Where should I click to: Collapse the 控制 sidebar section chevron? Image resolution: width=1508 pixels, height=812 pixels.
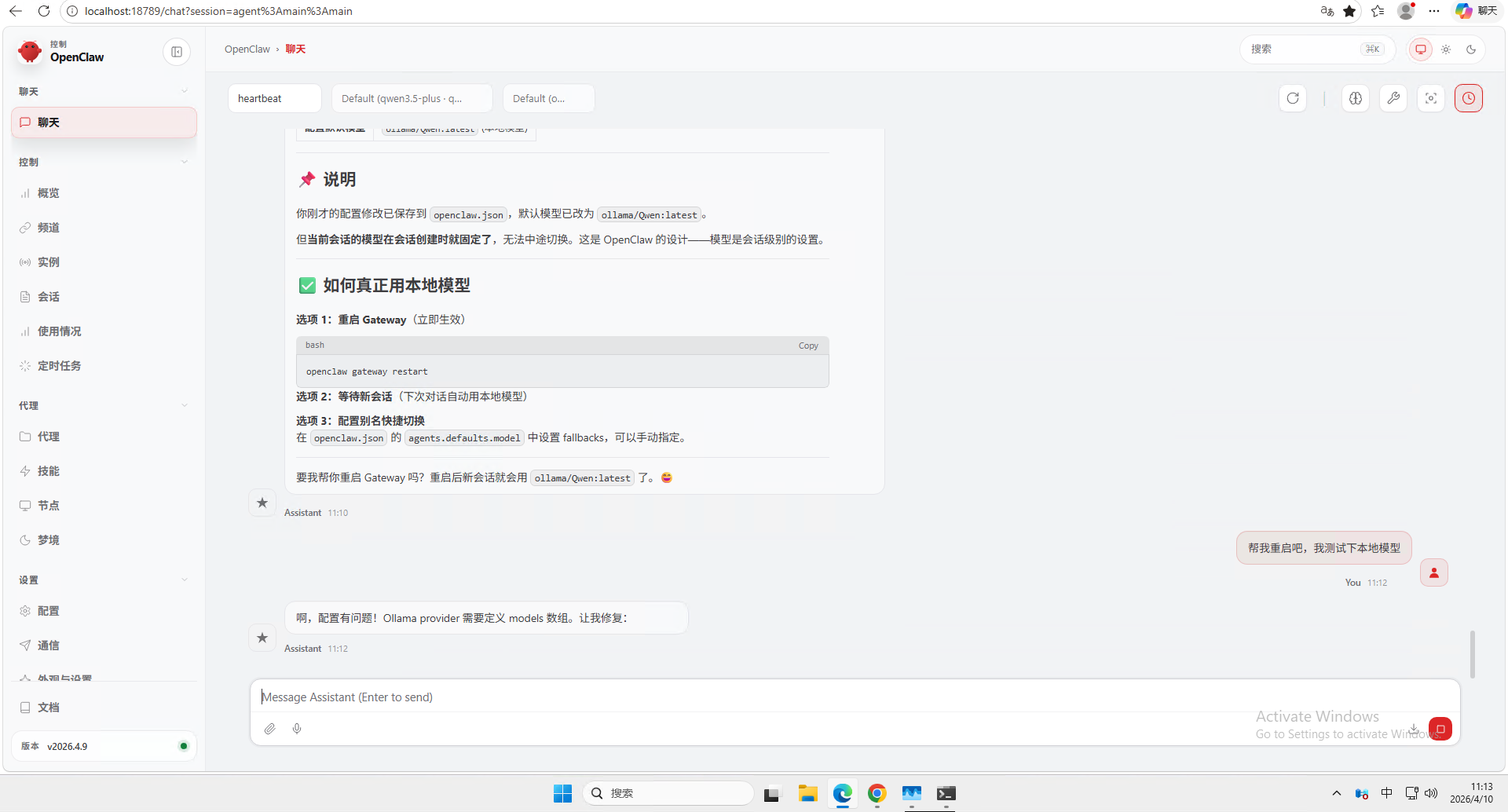click(185, 163)
